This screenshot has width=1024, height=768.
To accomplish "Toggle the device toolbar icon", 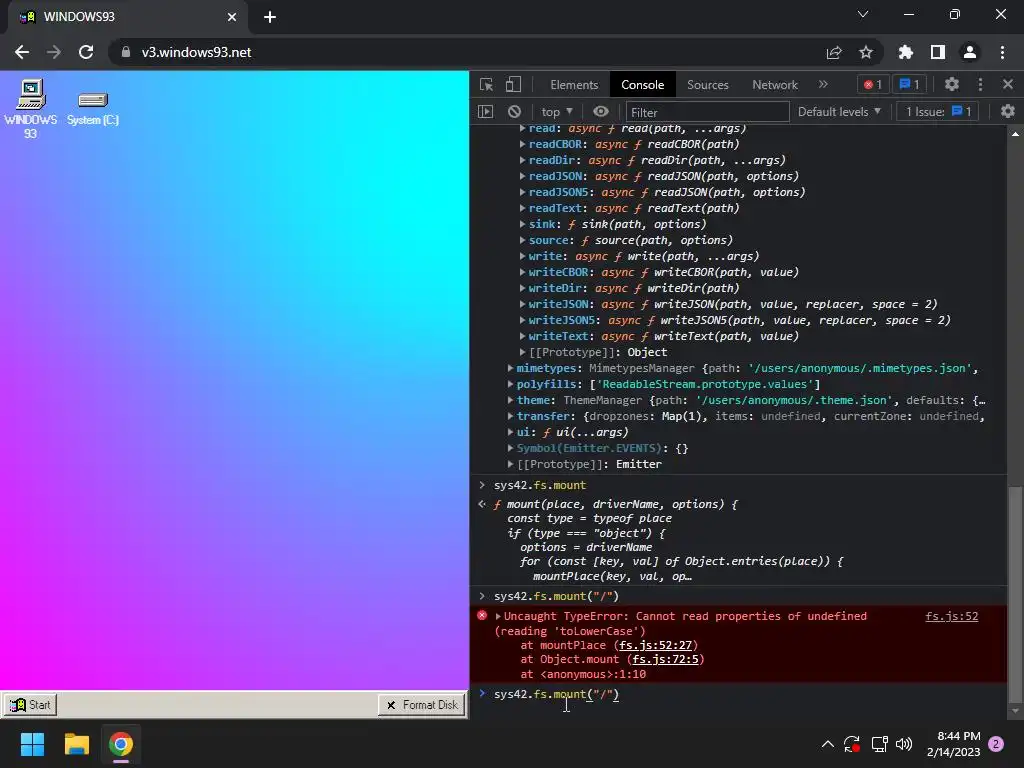I will [x=513, y=84].
